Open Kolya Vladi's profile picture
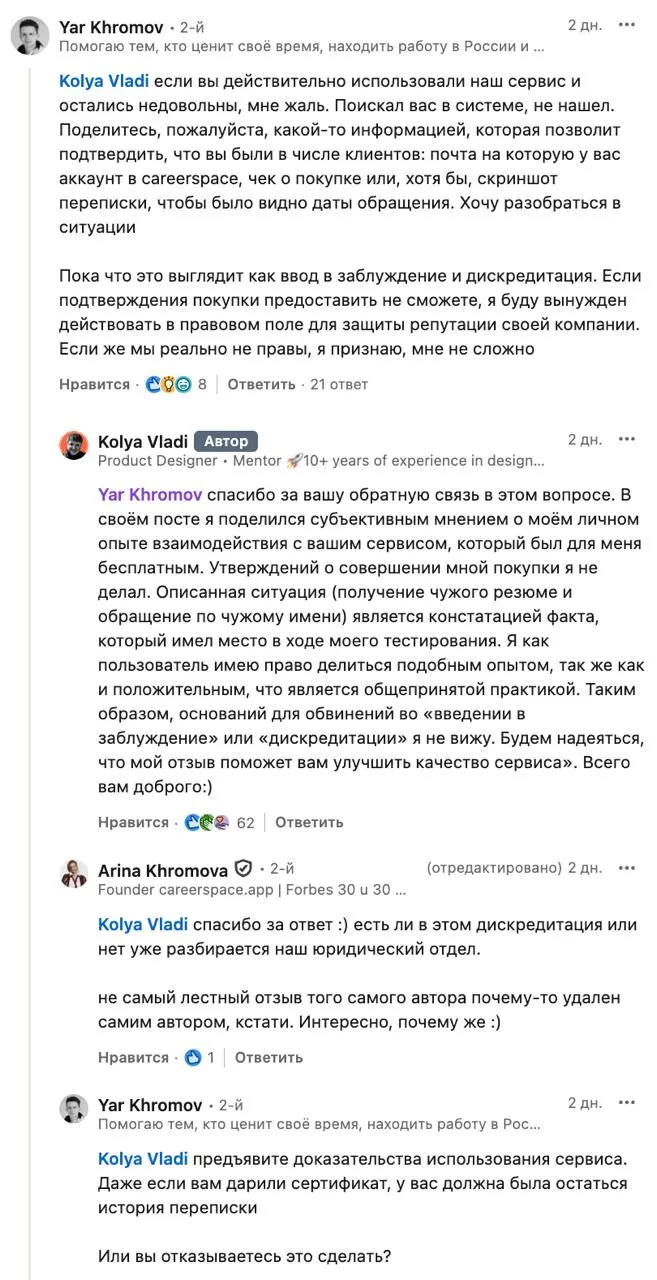Viewport: 657px width, 1280px height. [x=74, y=445]
